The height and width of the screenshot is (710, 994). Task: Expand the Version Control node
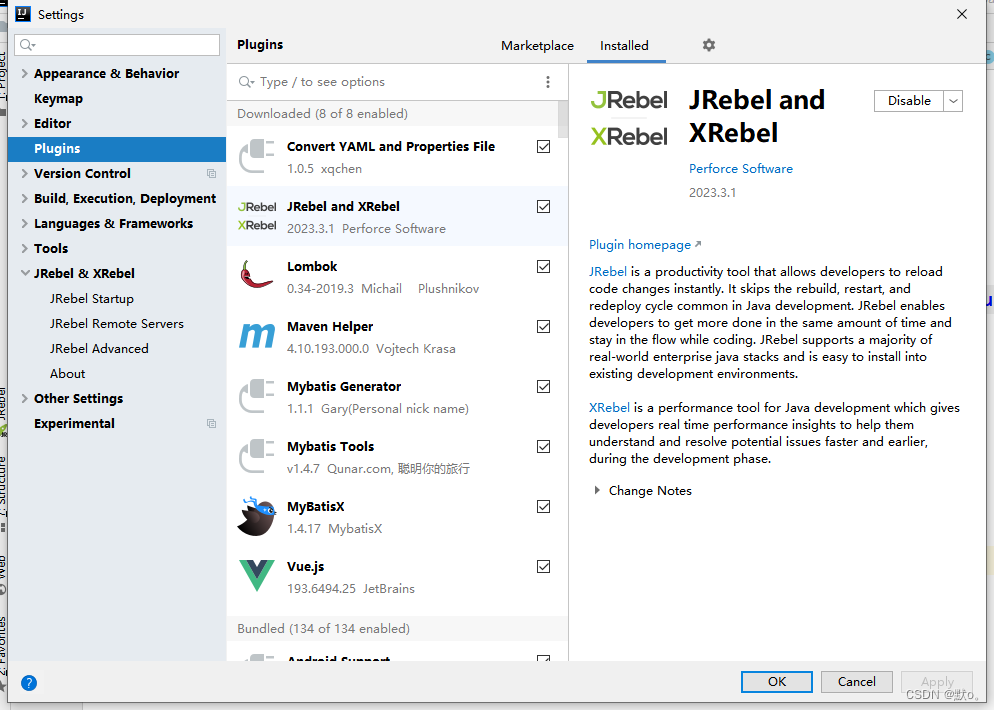(24, 174)
